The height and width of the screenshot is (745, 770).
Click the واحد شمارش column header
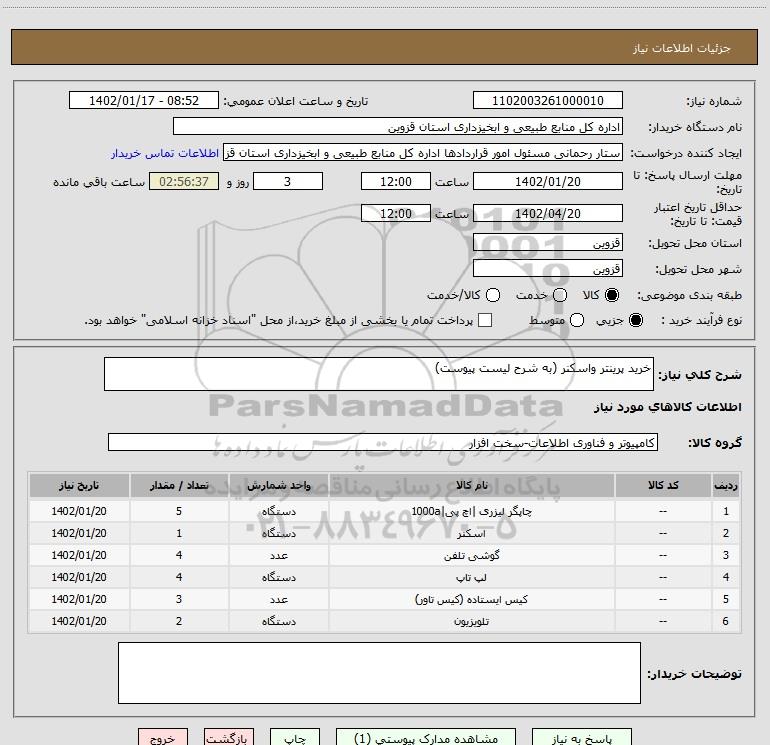tap(278, 485)
